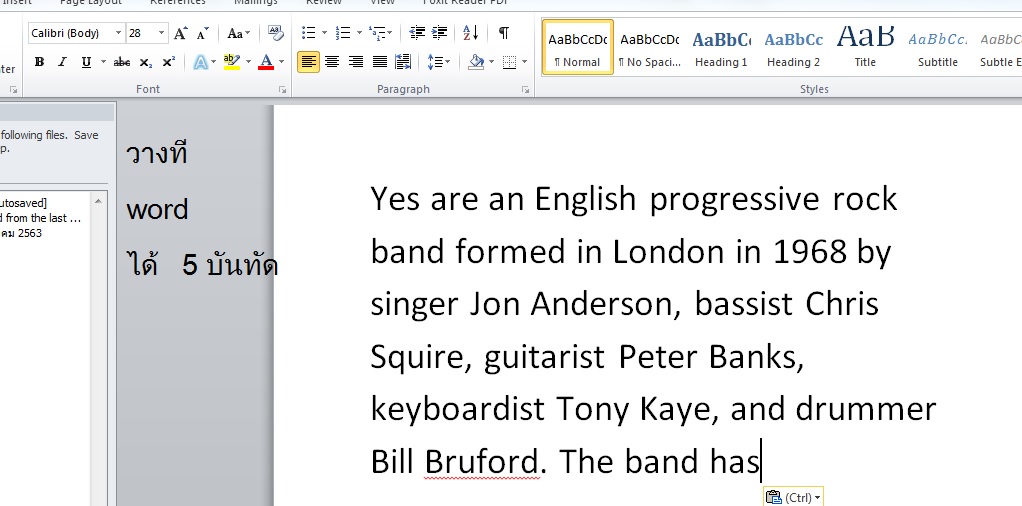Align the text to the right
The width and height of the screenshot is (1022, 506).
click(x=356, y=62)
